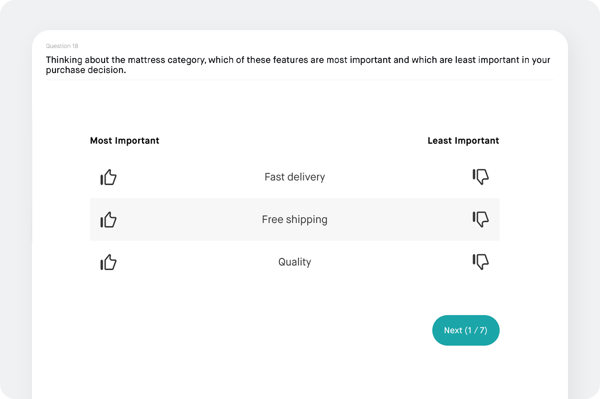The image size is (600, 399).
Task: Select thumbs-down for Free shipping
Action: tap(481, 219)
